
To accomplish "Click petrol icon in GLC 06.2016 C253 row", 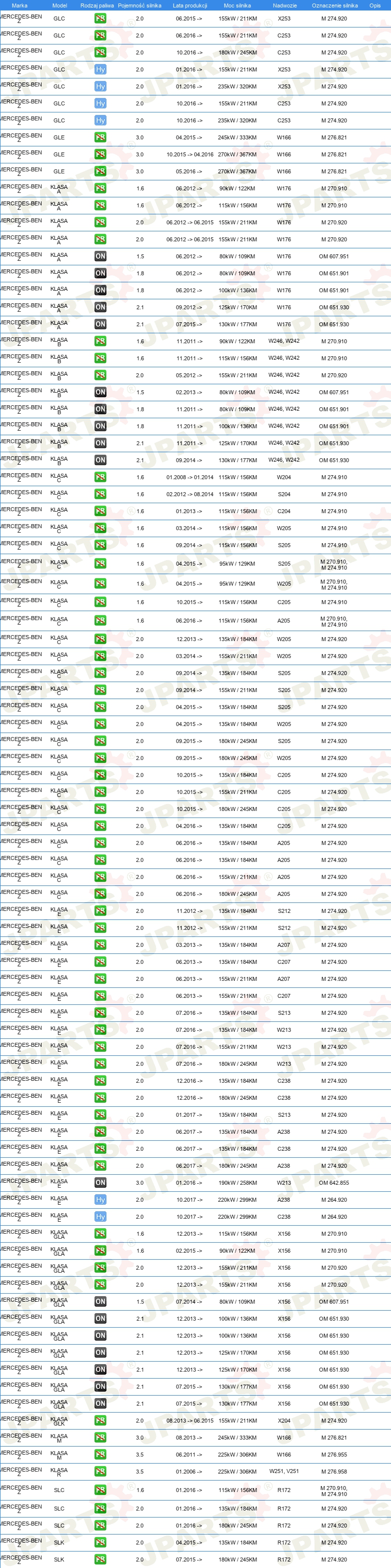I will (x=100, y=35).
